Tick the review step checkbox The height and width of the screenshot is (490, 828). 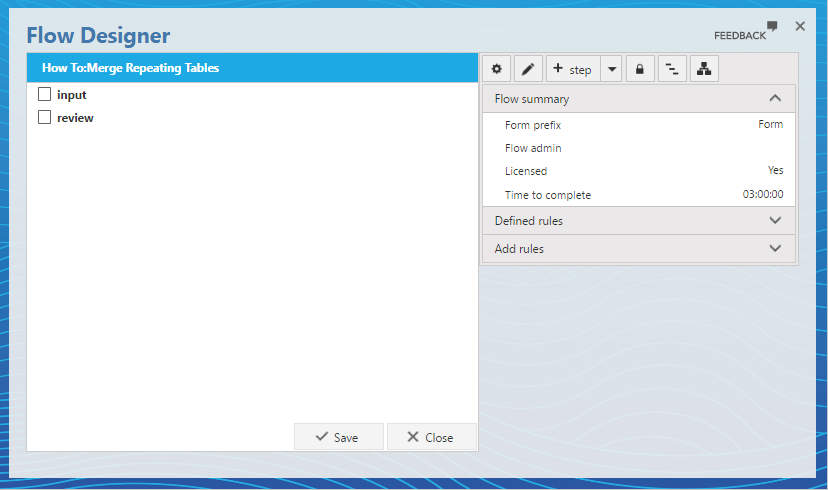point(44,117)
